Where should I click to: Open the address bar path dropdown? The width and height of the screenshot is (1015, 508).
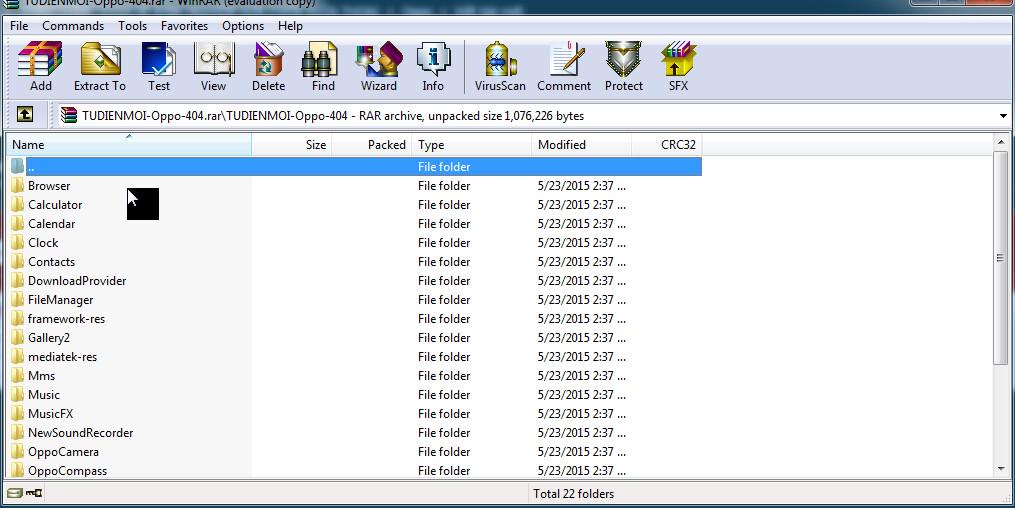click(1003, 116)
